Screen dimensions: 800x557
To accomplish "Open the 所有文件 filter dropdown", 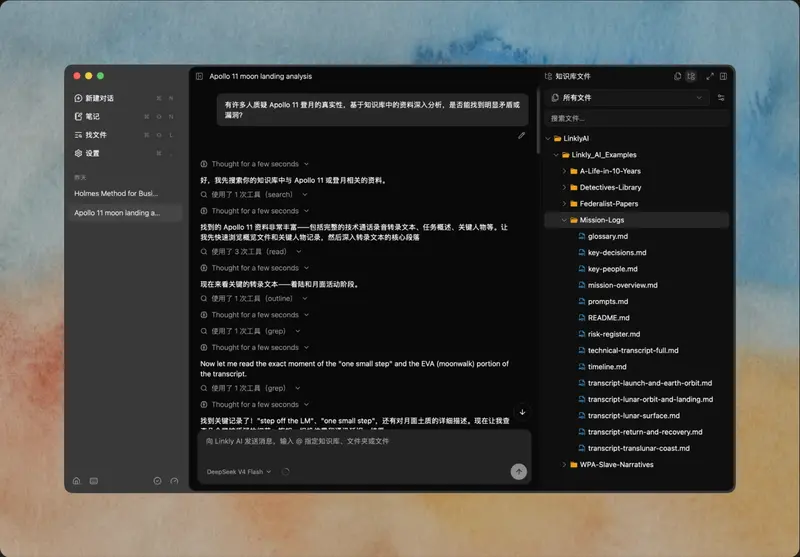I will coord(627,97).
